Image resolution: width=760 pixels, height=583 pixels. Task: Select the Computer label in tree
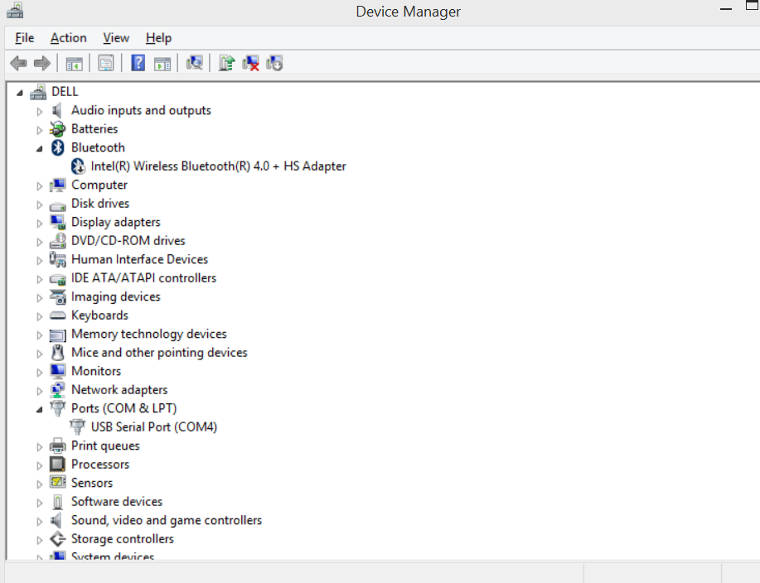click(99, 185)
